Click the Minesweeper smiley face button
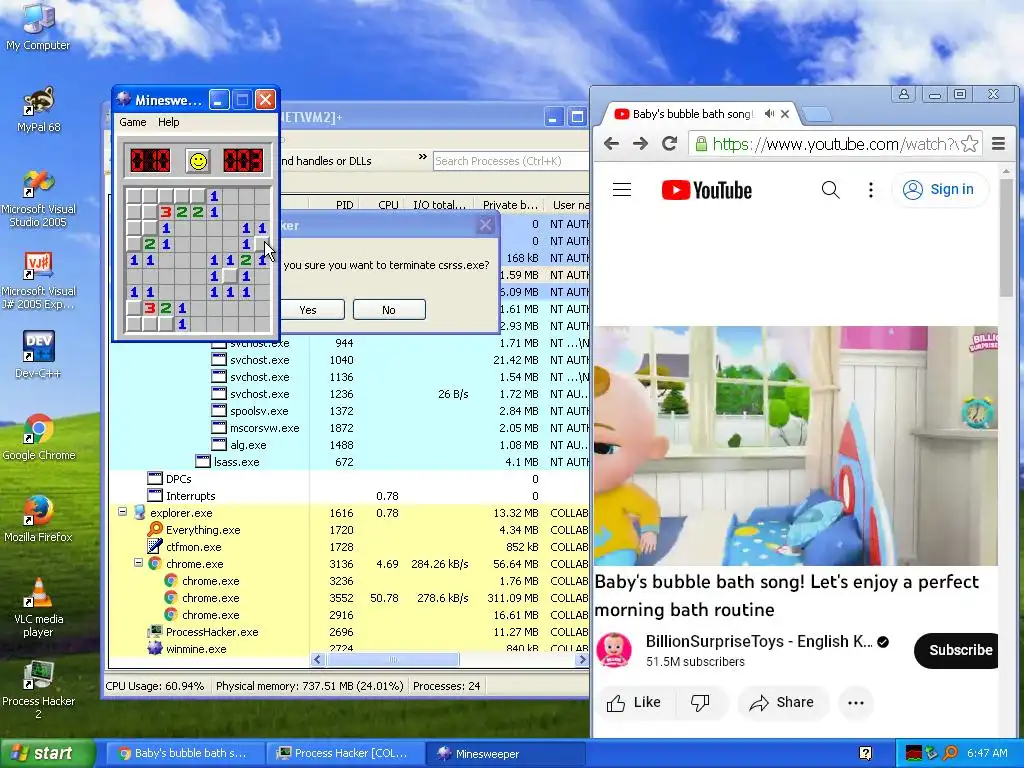1024x768 pixels. coord(198,161)
